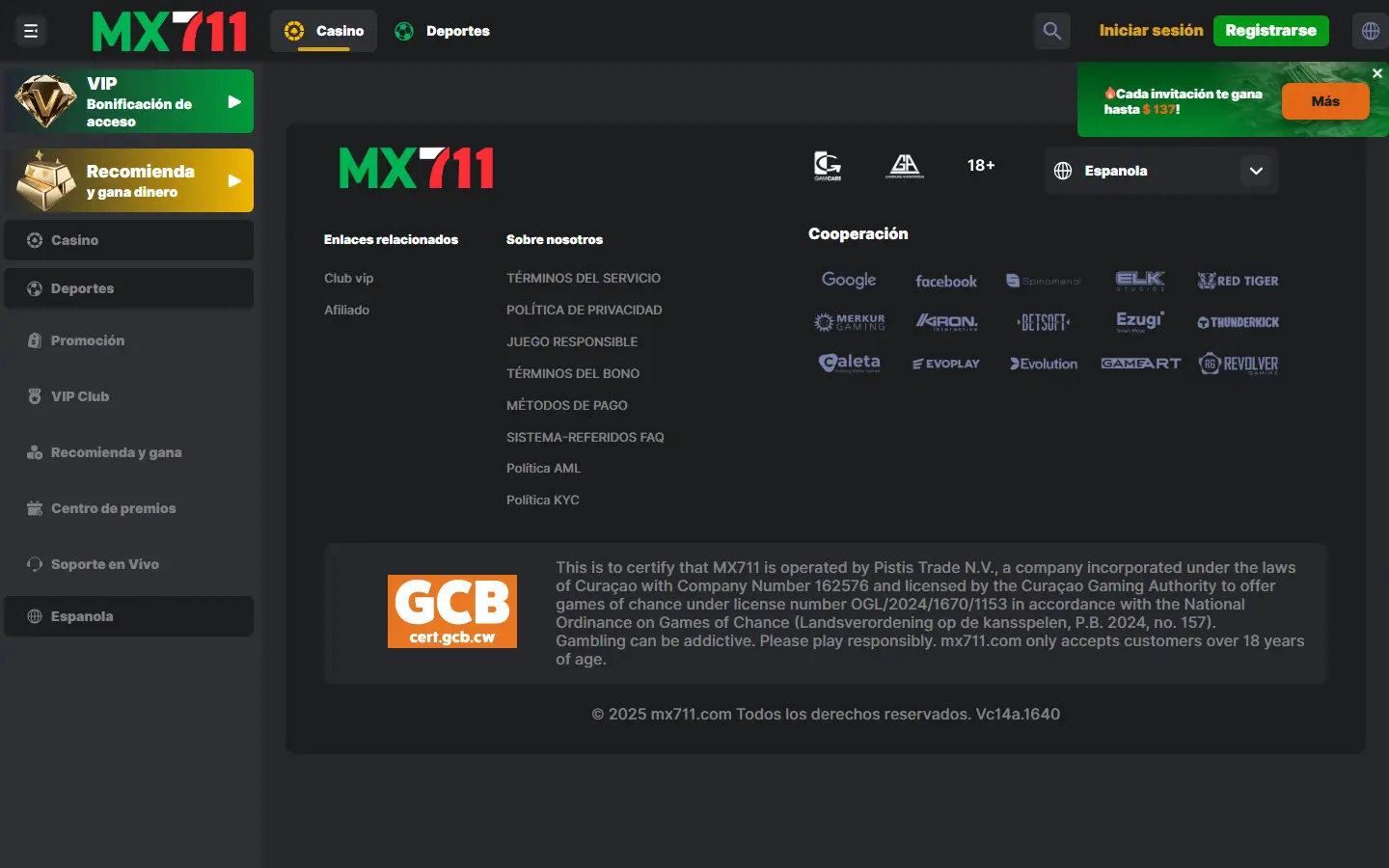Image resolution: width=1389 pixels, height=868 pixels.
Task: Open the Recomienda y gana dinero banner
Action: pos(128,180)
